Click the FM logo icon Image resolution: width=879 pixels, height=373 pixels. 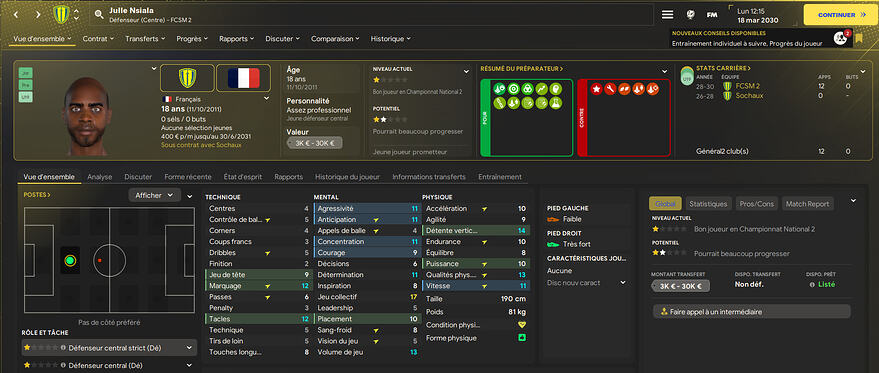712,15
